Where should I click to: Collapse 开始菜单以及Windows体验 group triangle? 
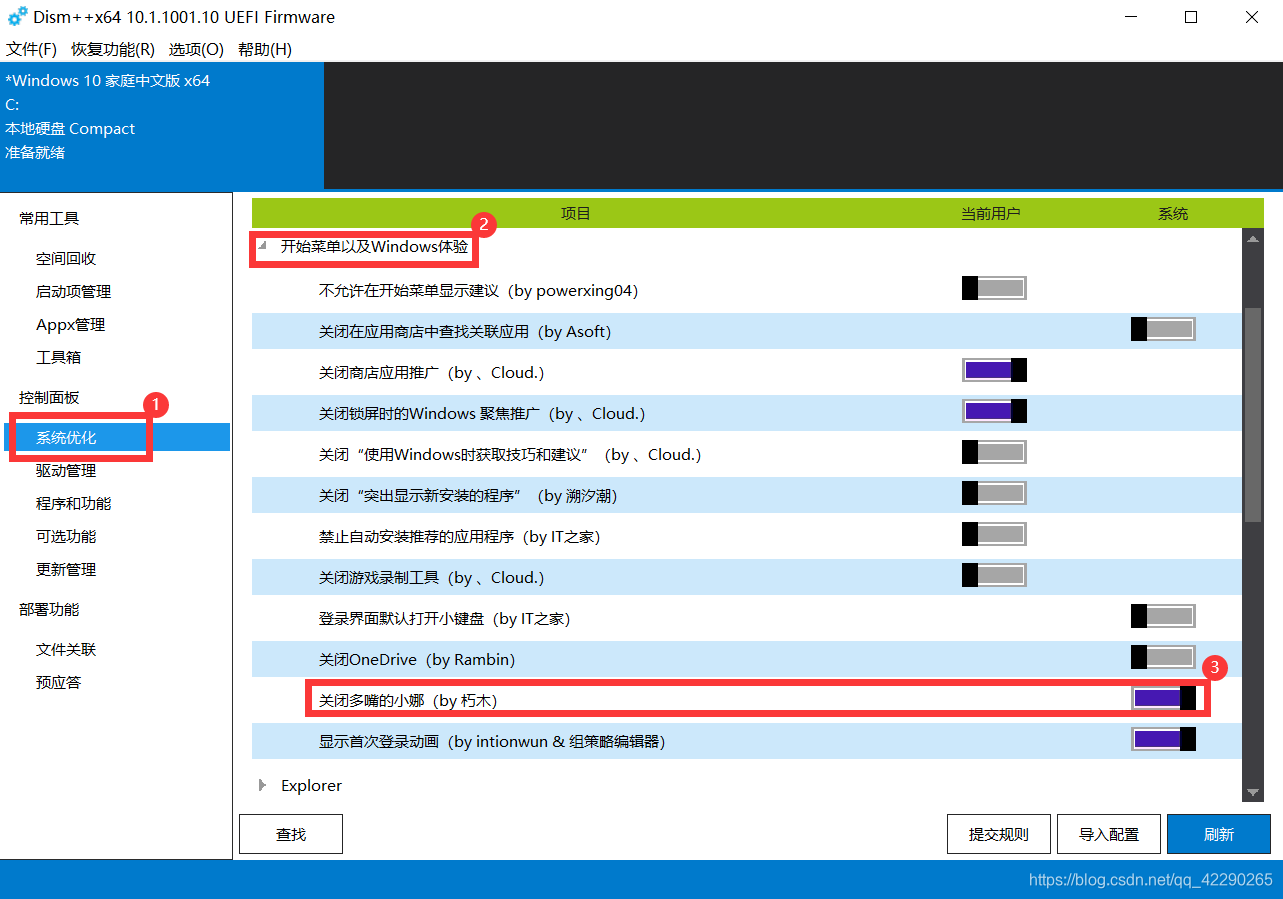tap(262, 246)
